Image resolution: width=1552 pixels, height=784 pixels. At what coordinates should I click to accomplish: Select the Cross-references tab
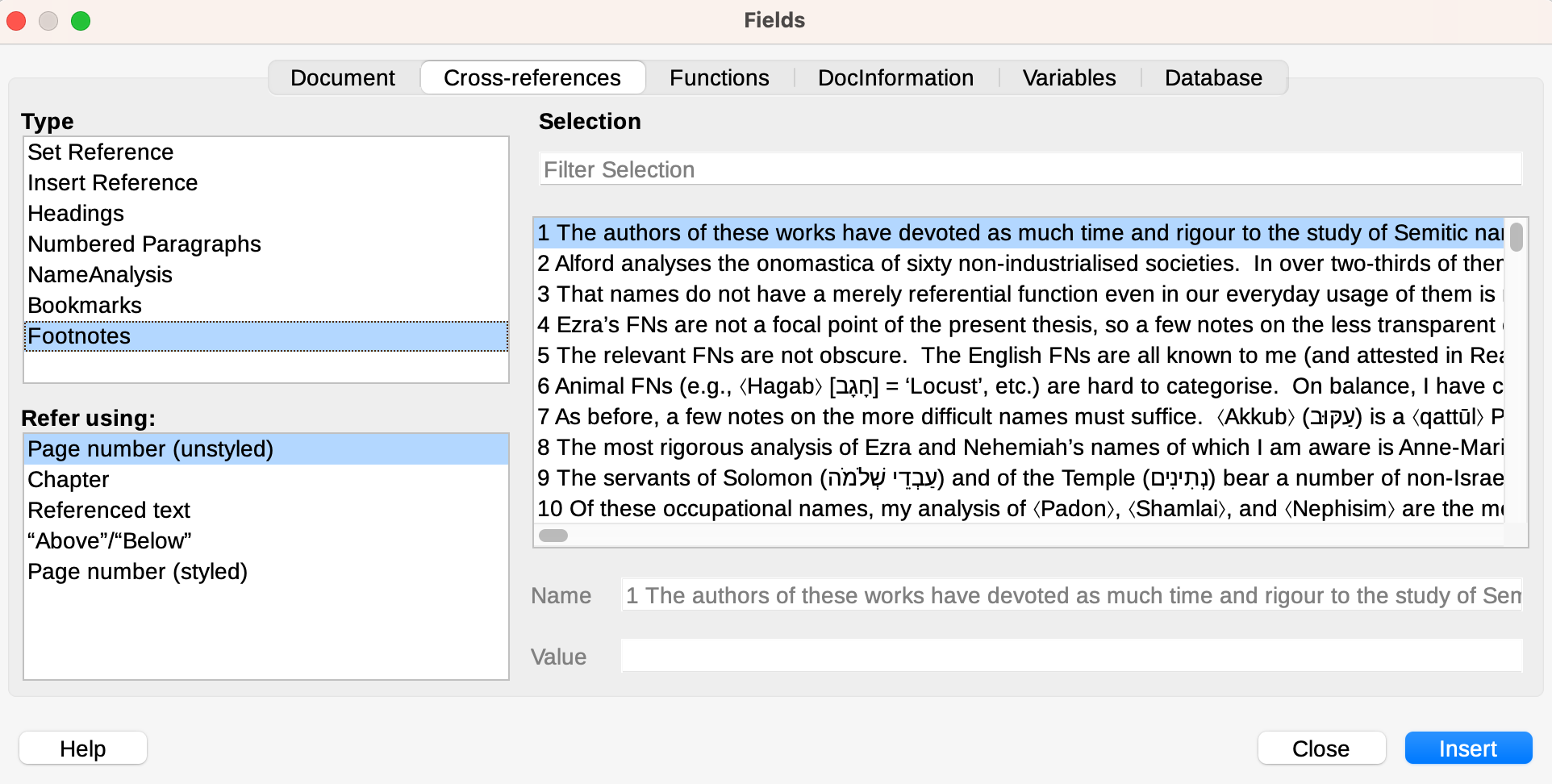(532, 77)
